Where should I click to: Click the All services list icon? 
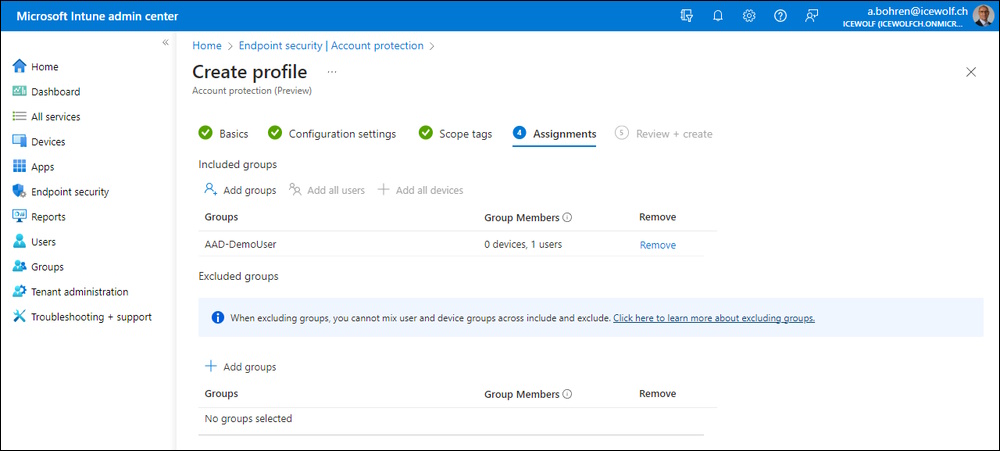[x=19, y=117]
